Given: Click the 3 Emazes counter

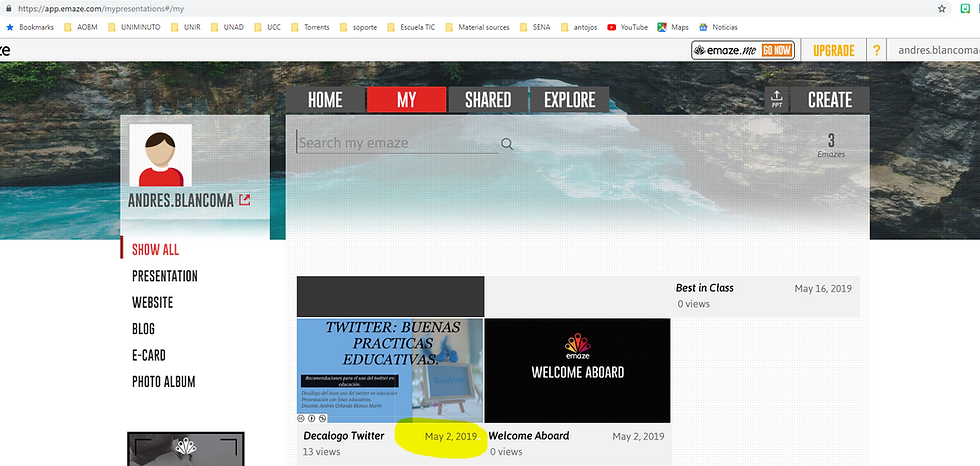Looking at the screenshot, I should [x=831, y=144].
